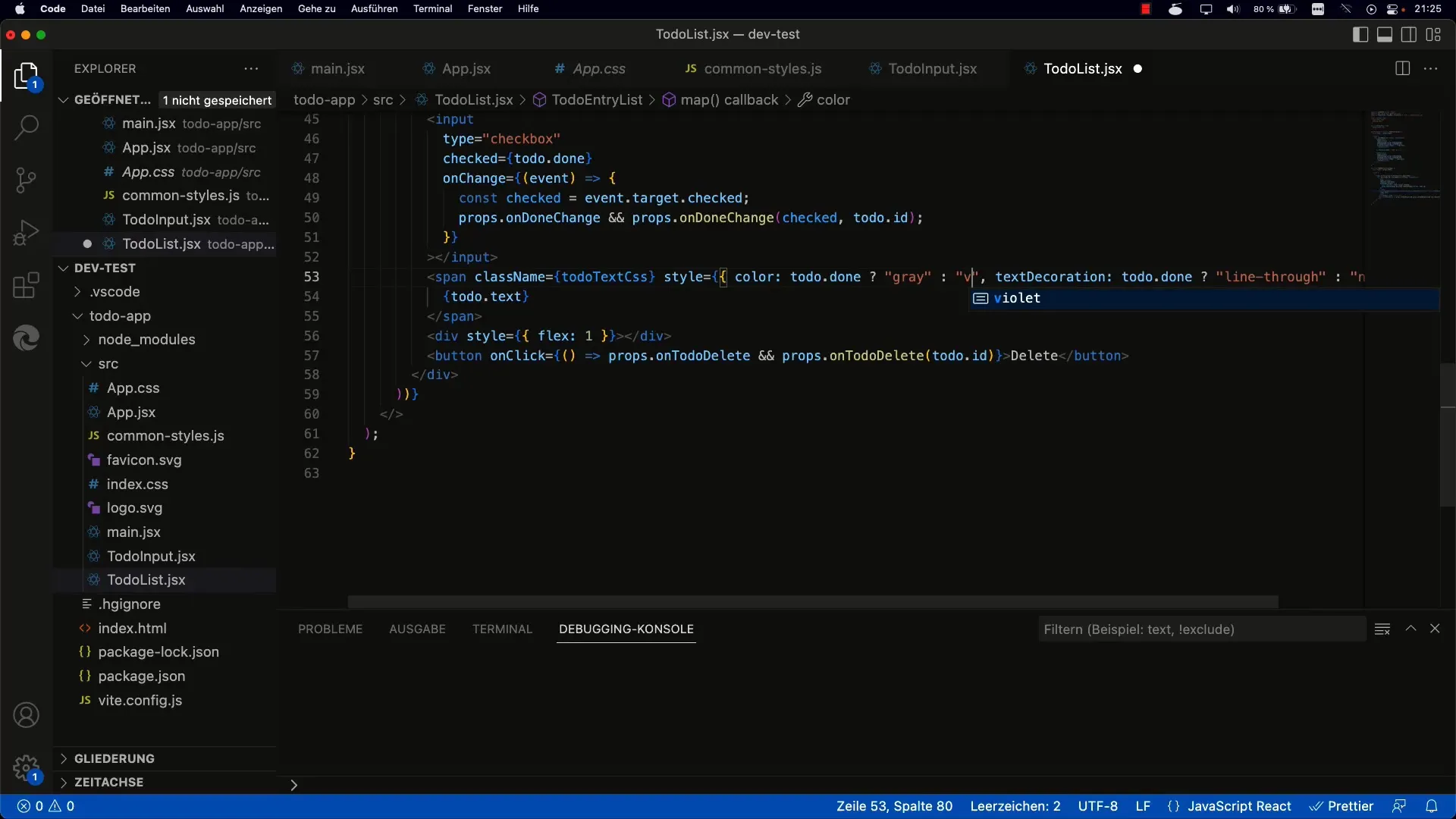The image size is (1456, 819).
Task: Open editor More Actions ellipsis
Action: tap(1431, 68)
